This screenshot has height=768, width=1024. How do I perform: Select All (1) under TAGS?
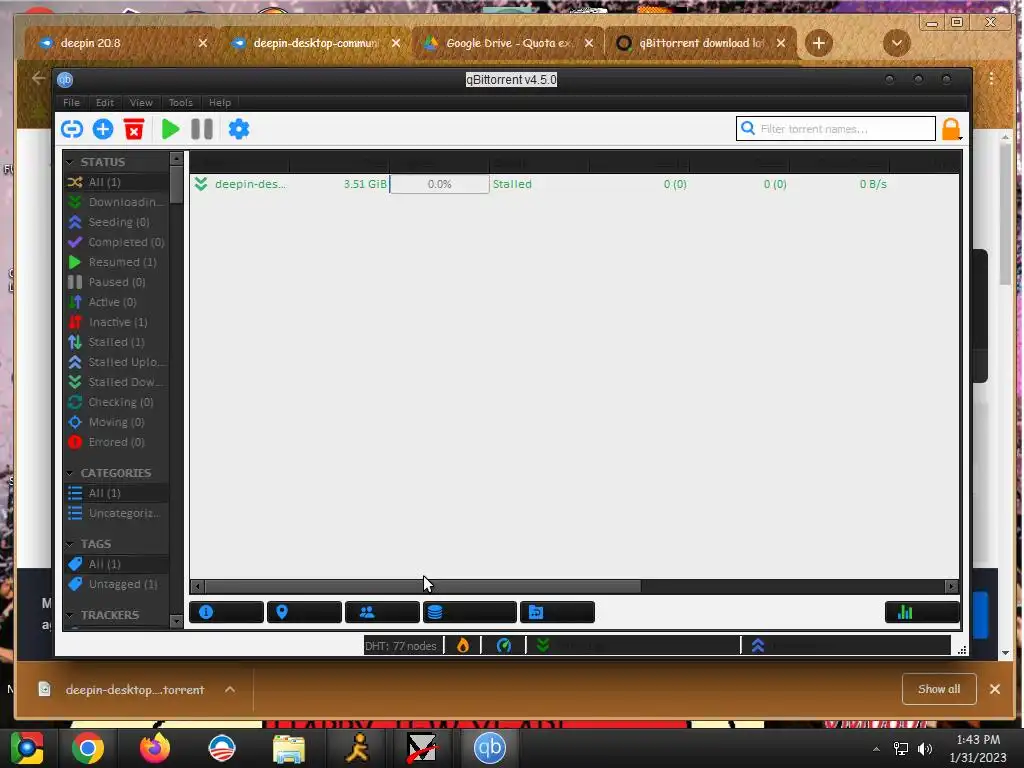click(116, 564)
